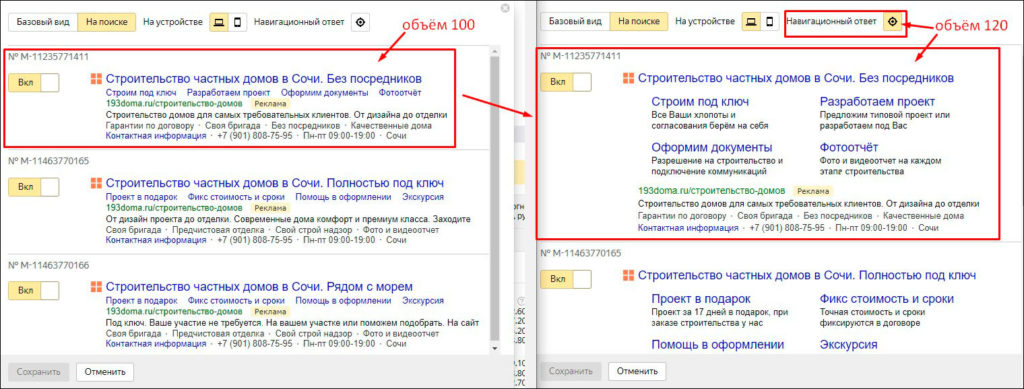1024x389 pixels.
Task: Click green display URL in 'Без посредников' ad, left panel
Action: pyautogui.click(x=174, y=103)
